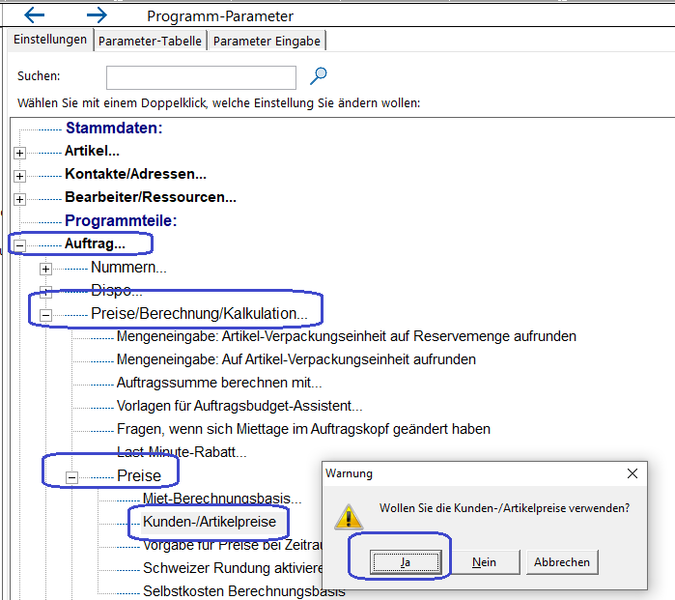Select the Bearbeiter/Ressourcen... tree entry

pyautogui.click(x=151, y=198)
